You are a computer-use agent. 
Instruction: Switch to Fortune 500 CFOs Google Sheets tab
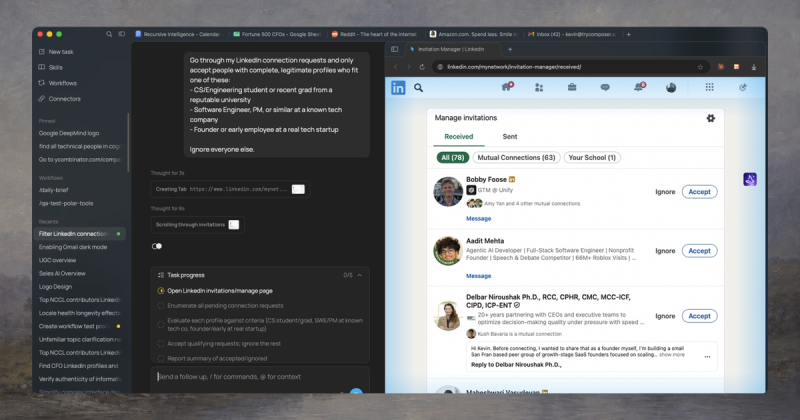[x=277, y=34]
